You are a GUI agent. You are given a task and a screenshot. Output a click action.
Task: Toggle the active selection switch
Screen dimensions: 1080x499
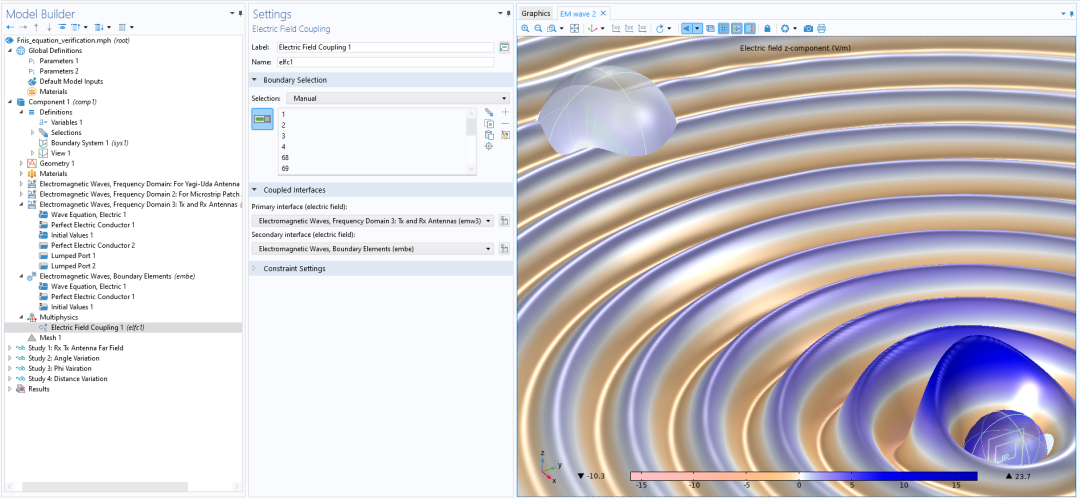click(262, 119)
